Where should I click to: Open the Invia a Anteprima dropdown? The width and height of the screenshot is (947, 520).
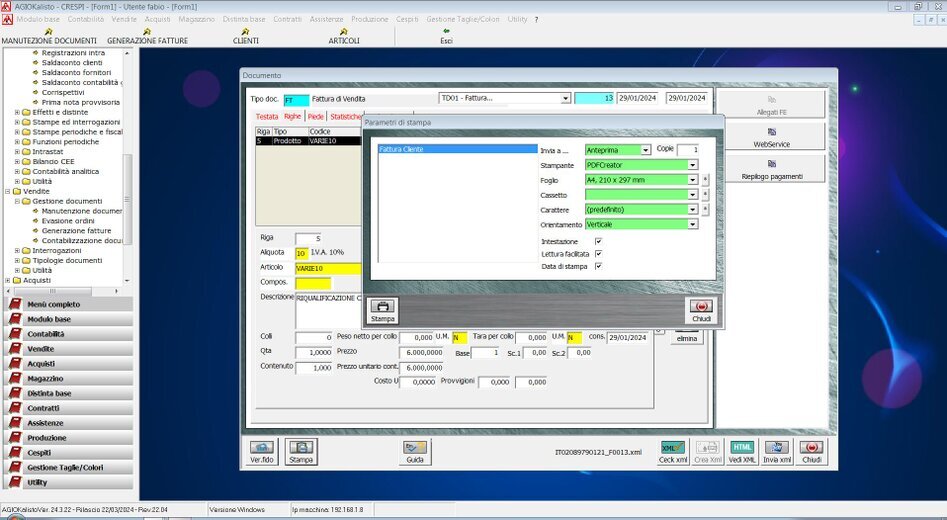[x=644, y=150]
